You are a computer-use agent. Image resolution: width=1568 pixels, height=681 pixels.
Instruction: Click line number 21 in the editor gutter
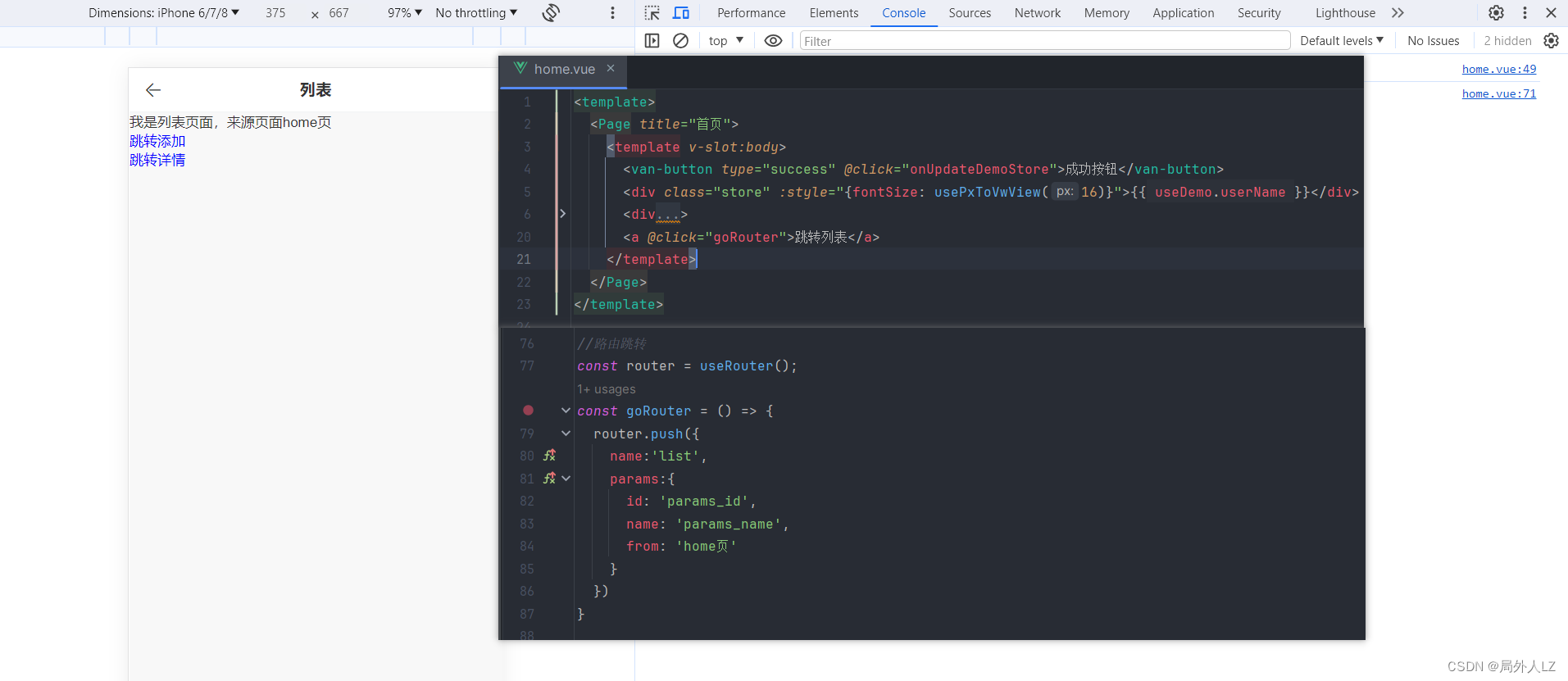(x=524, y=259)
